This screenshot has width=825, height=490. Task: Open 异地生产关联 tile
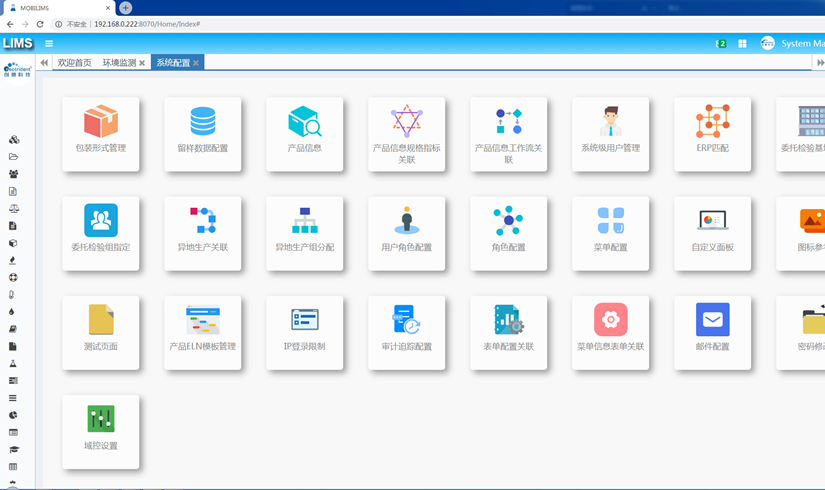point(203,234)
